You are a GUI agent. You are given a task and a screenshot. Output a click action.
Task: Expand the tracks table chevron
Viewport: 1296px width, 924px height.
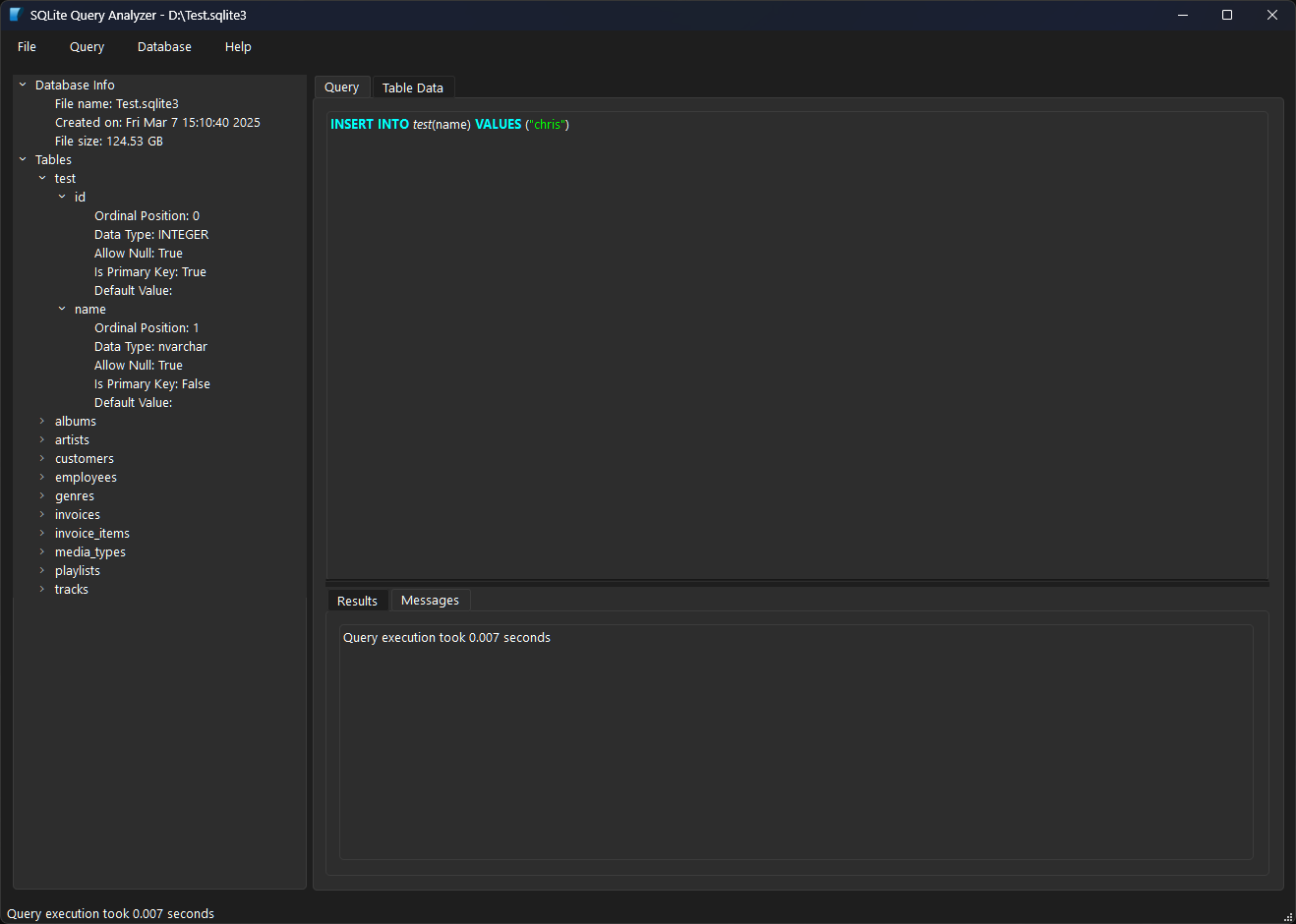click(42, 589)
